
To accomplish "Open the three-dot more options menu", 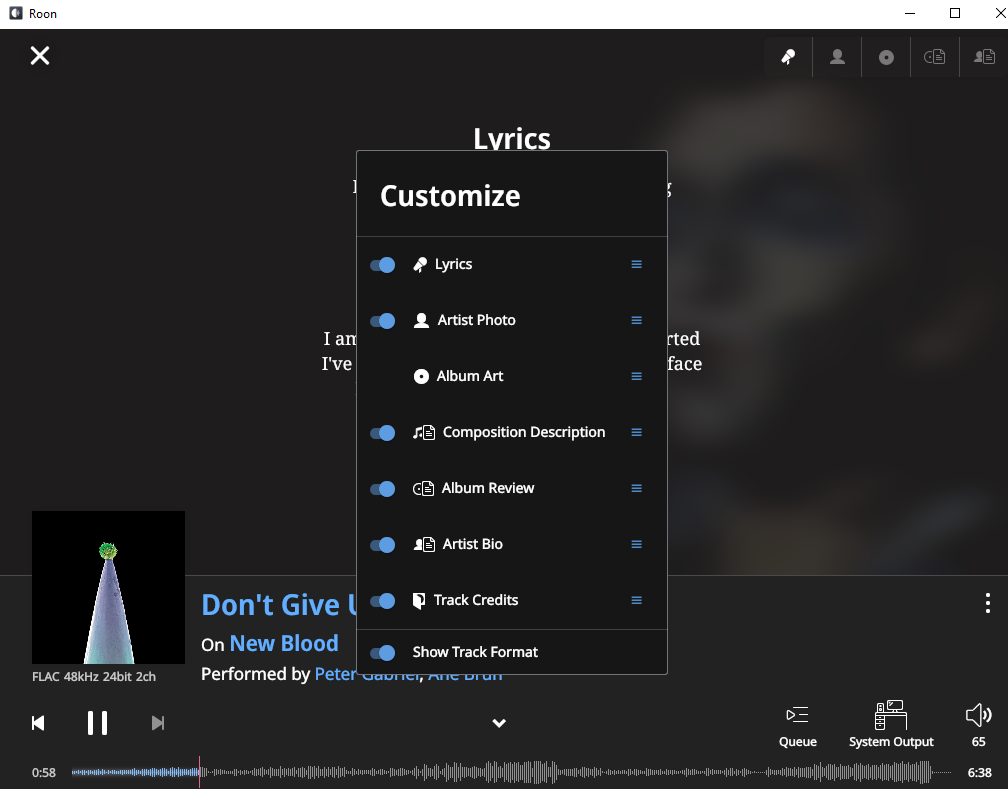I will [987, 603].
